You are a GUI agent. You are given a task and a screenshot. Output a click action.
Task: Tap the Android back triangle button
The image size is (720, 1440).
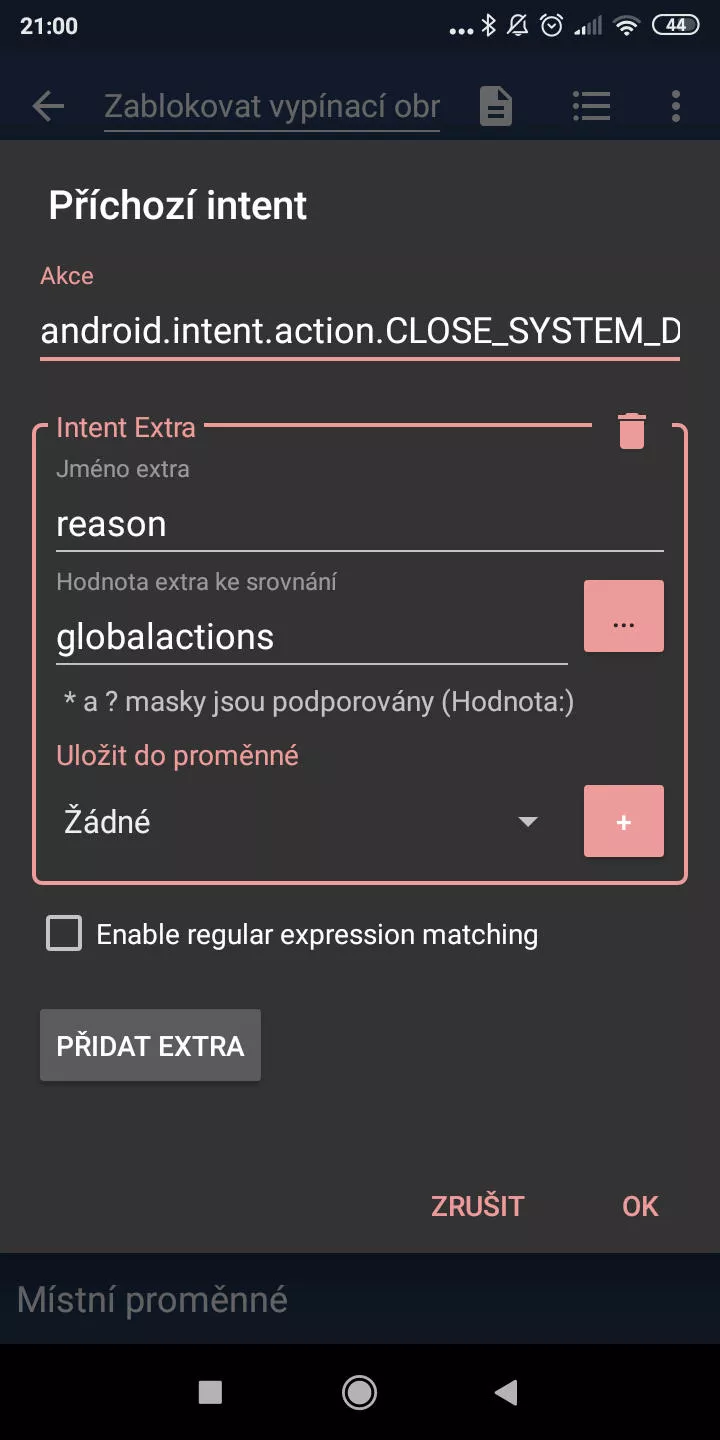pyautogui.click(x=507, y=1391)
